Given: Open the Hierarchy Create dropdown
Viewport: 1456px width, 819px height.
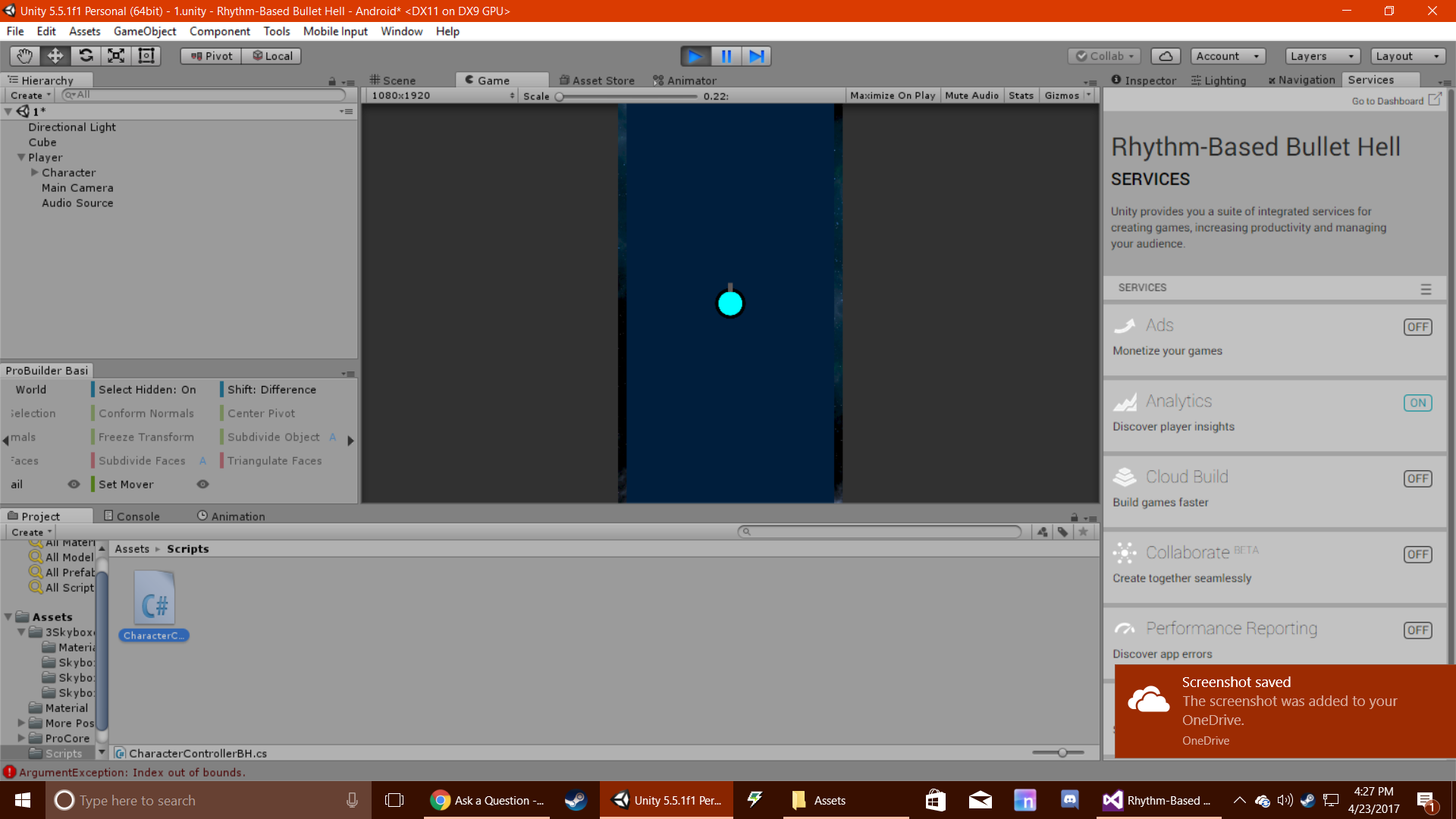Looking at the screenshot, I should 30,96.
